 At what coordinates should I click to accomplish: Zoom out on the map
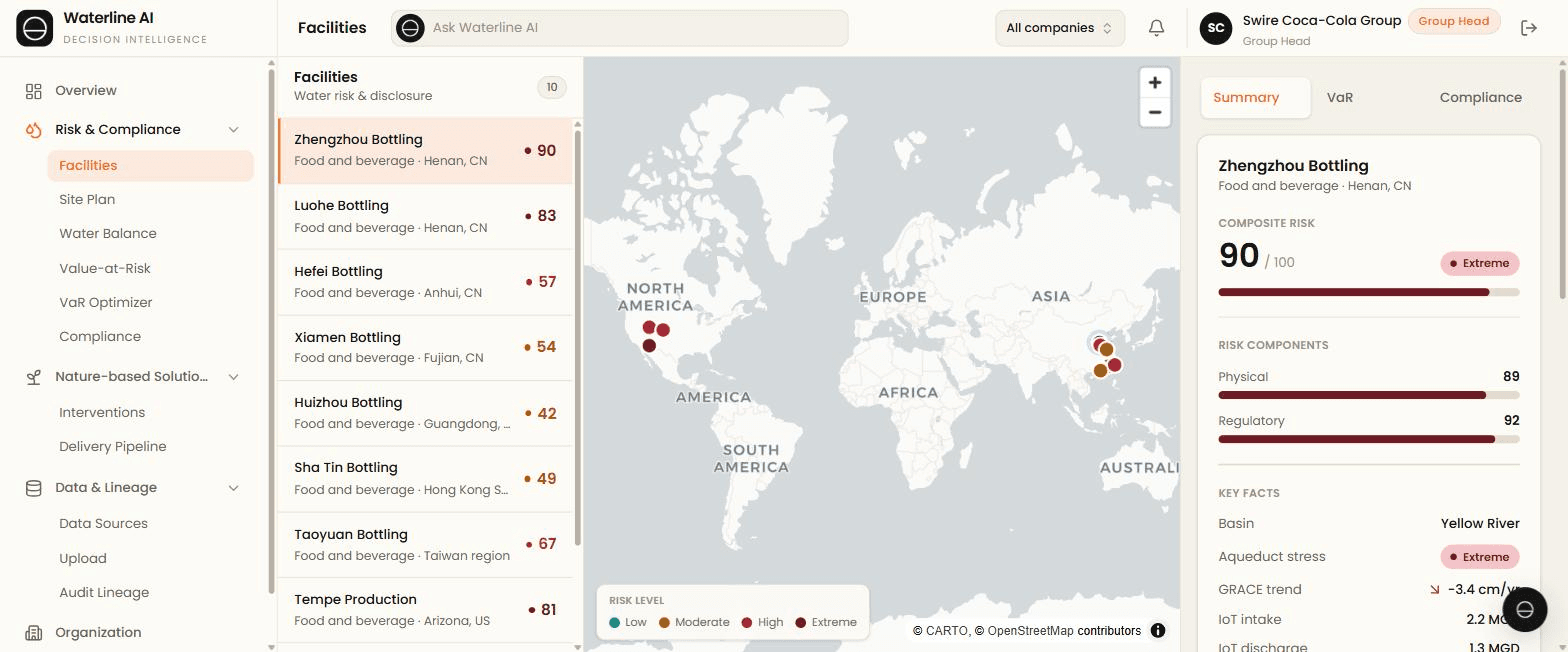coord(1155,112)
